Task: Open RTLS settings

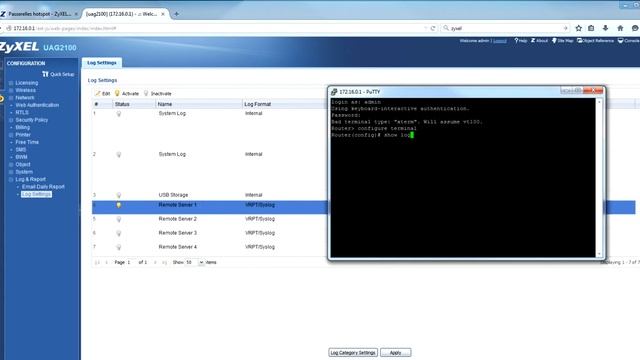Action: 22,112
